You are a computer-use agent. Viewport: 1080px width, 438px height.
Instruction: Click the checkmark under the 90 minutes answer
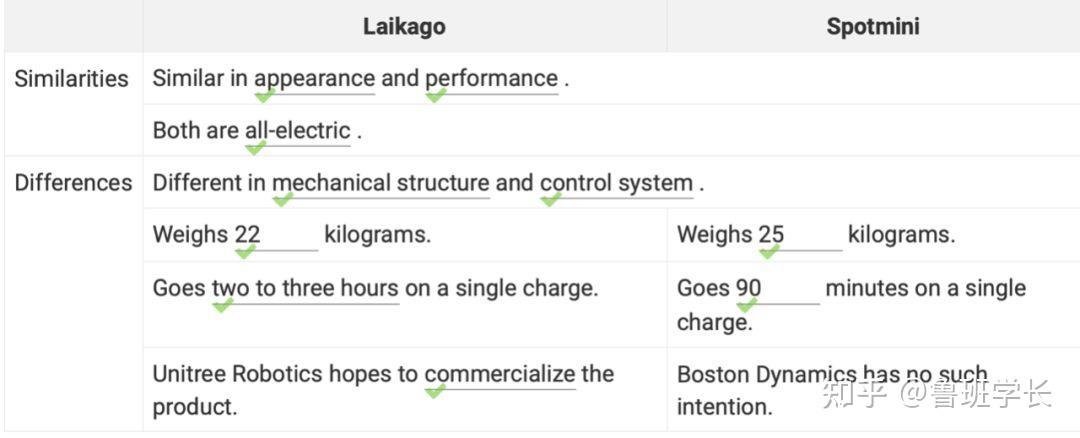(x=747, y=305)
